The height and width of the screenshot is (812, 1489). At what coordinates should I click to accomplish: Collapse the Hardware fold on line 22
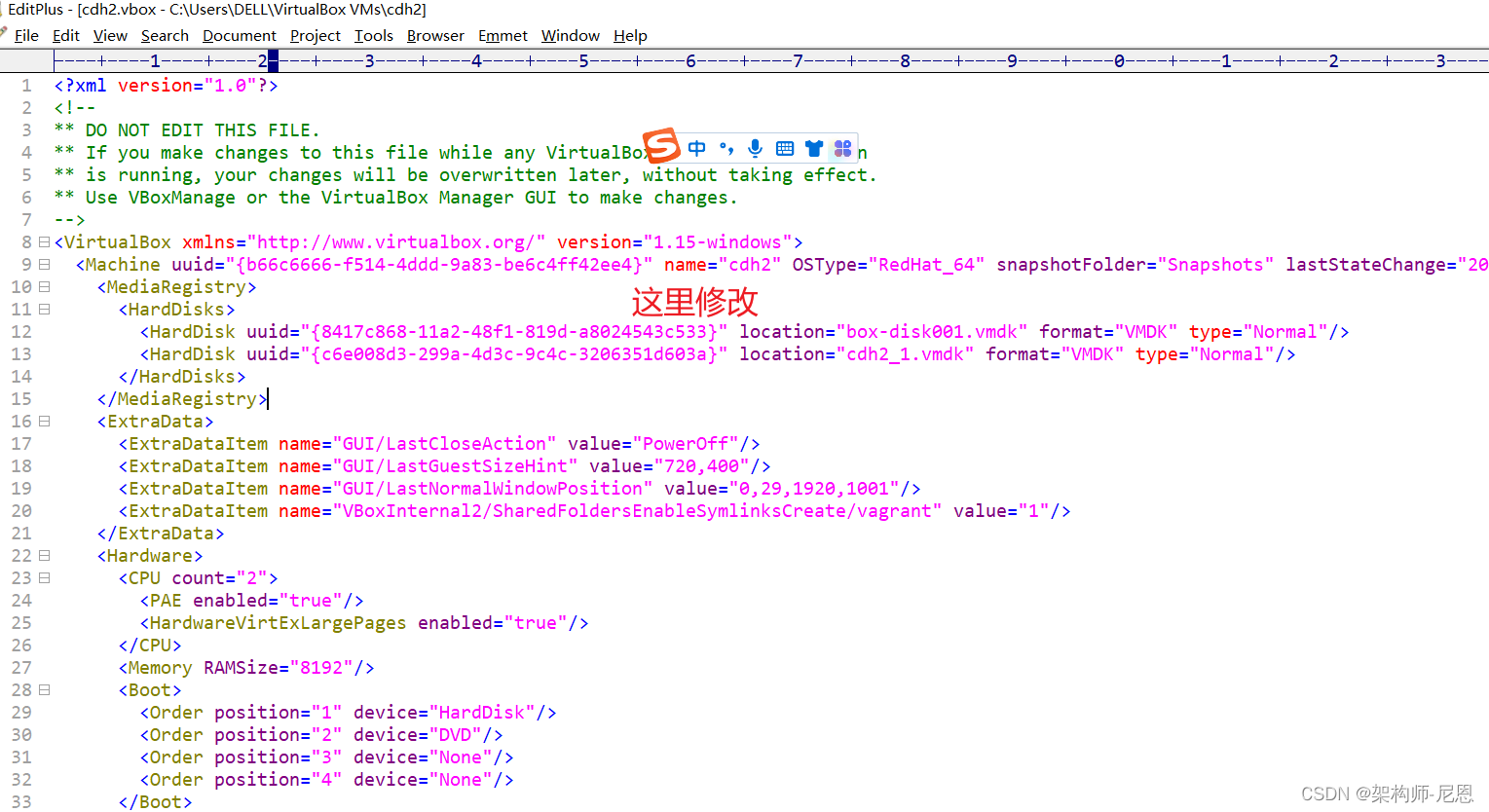[x=44, y=556]
